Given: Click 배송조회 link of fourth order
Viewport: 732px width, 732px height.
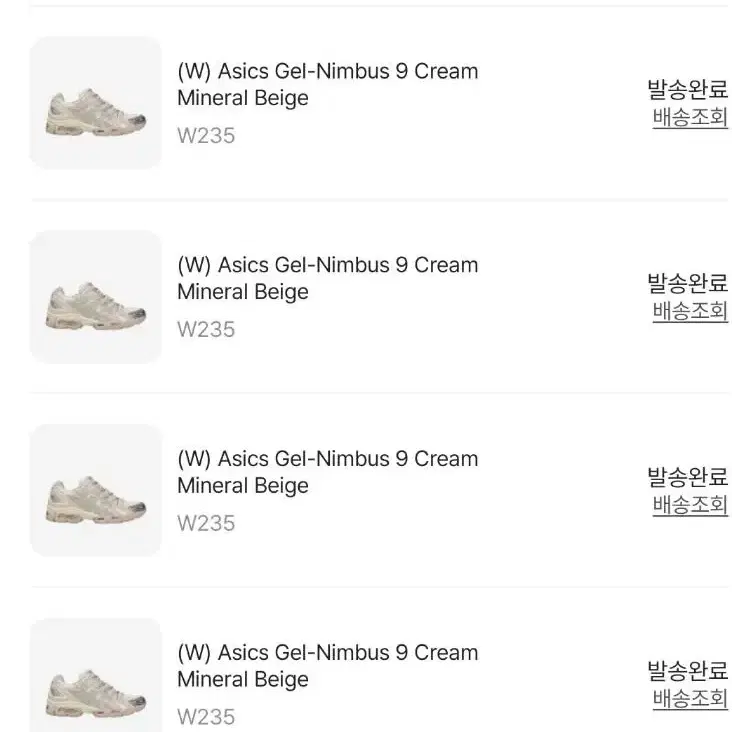Looking at the screenshot, I should [x=690, y=698].
